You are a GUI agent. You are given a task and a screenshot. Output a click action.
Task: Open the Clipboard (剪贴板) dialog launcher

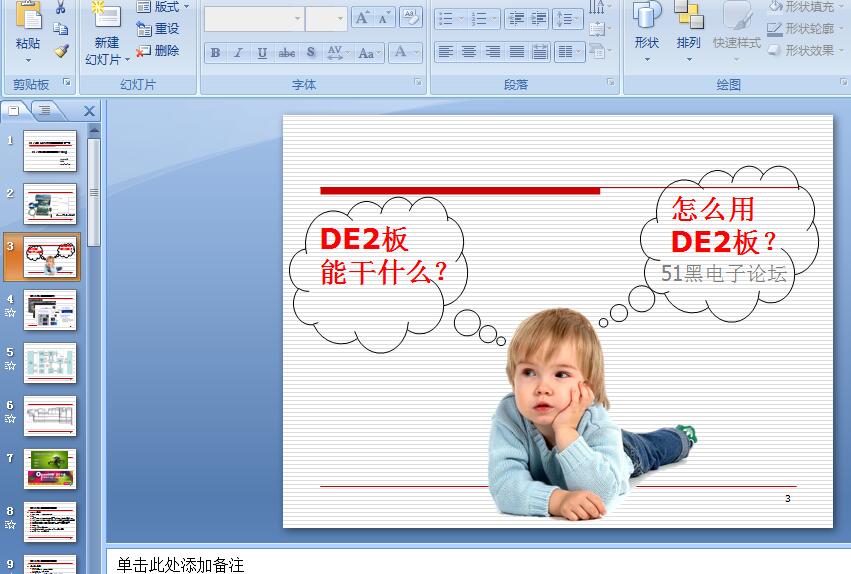point(67,82)
